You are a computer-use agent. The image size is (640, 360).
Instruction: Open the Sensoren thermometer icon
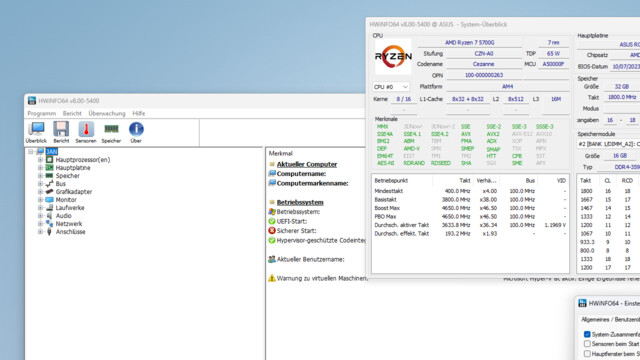(86, 132)
